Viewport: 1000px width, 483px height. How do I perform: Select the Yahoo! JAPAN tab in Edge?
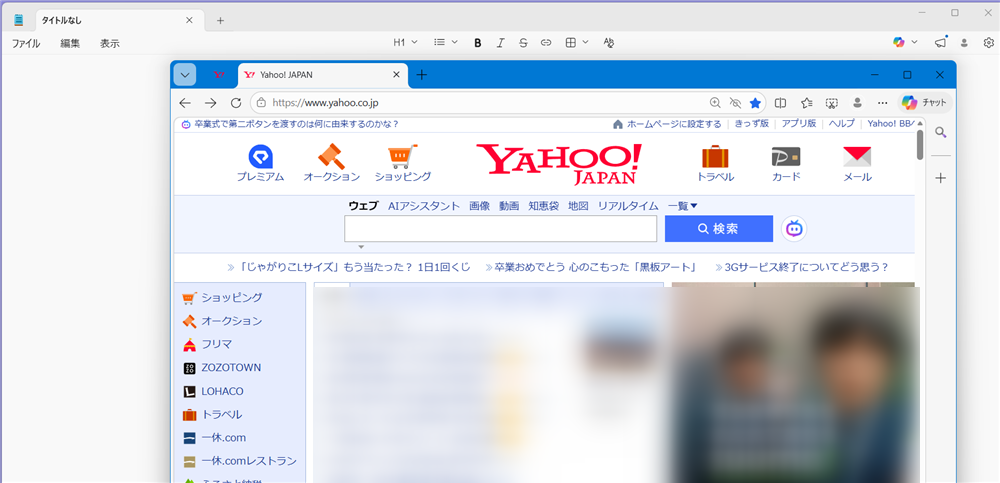(x=322, y=75)
